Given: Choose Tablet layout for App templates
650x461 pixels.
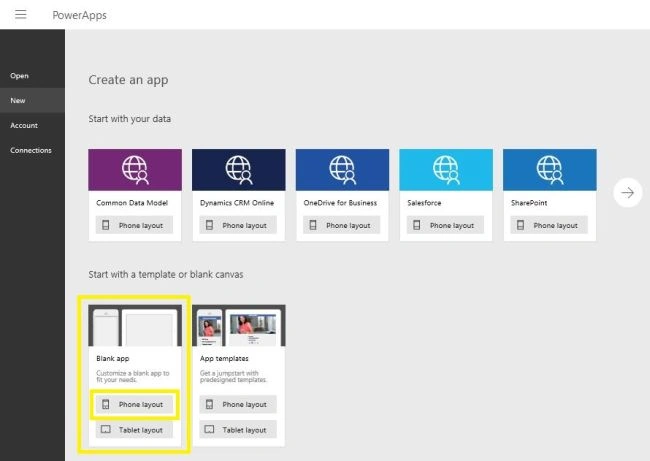Looking at the screenshot, I should point(238,429).
